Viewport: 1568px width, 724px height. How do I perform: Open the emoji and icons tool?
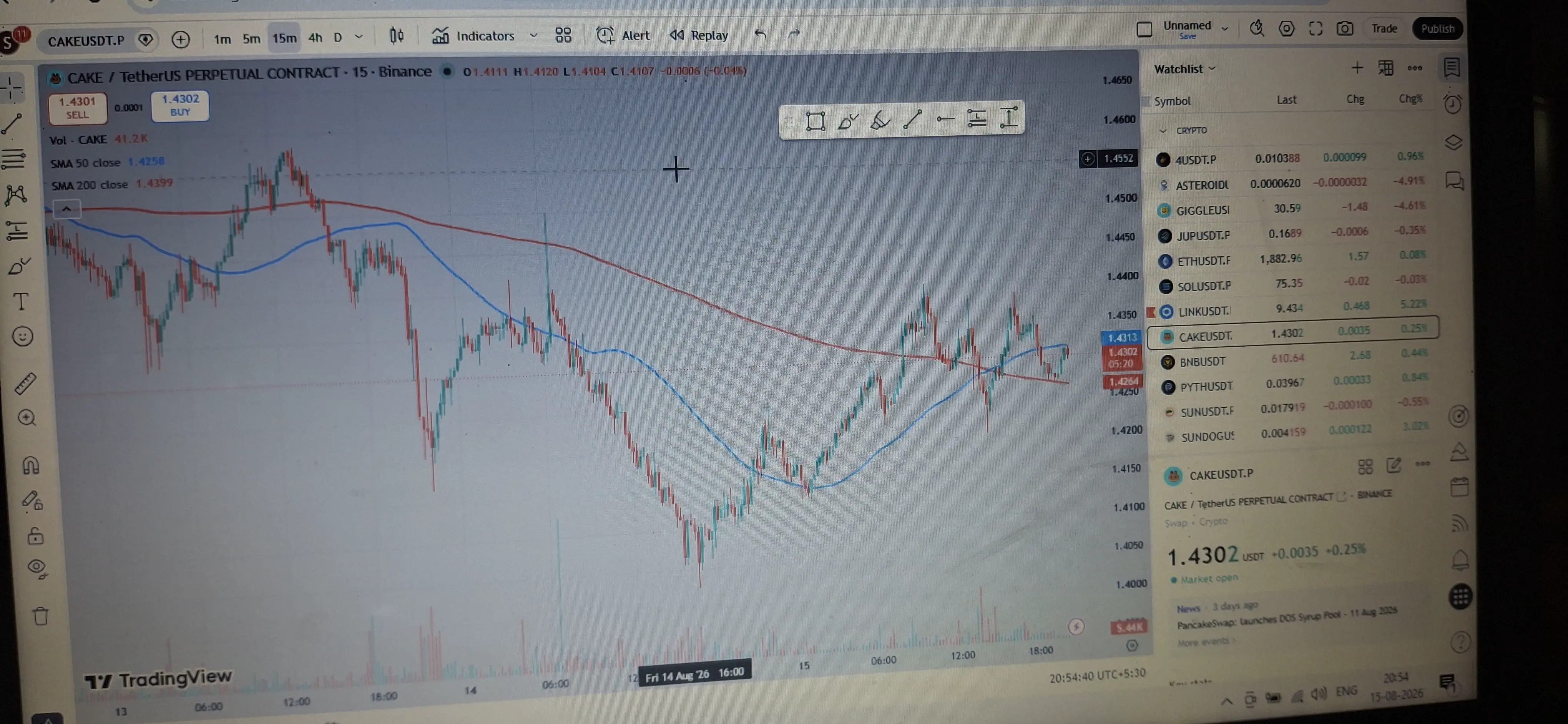(x=23, y=337)
